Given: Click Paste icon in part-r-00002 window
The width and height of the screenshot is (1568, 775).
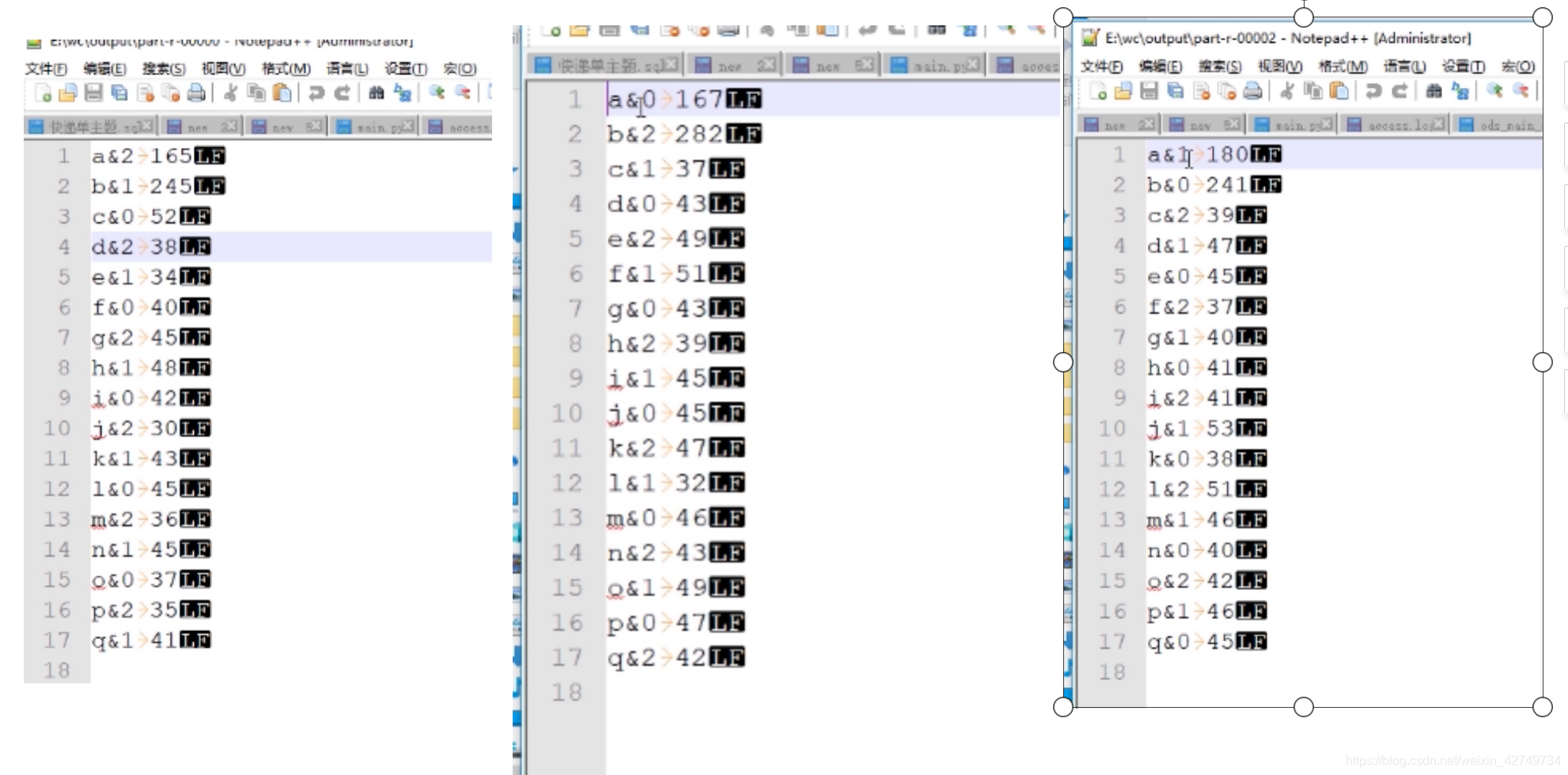Looking at the screenshot, I should 1339,92.
